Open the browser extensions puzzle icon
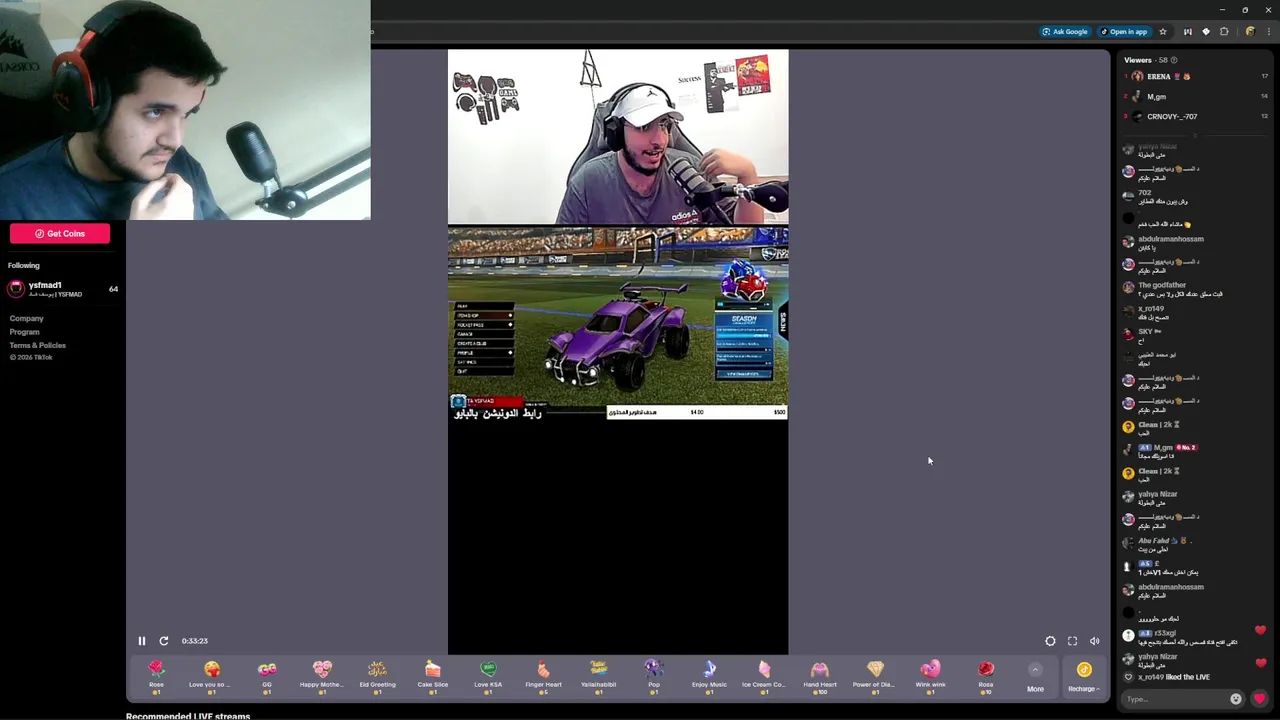Image resolution: width=1280 pixels, height=720 pixels. 1224,31
